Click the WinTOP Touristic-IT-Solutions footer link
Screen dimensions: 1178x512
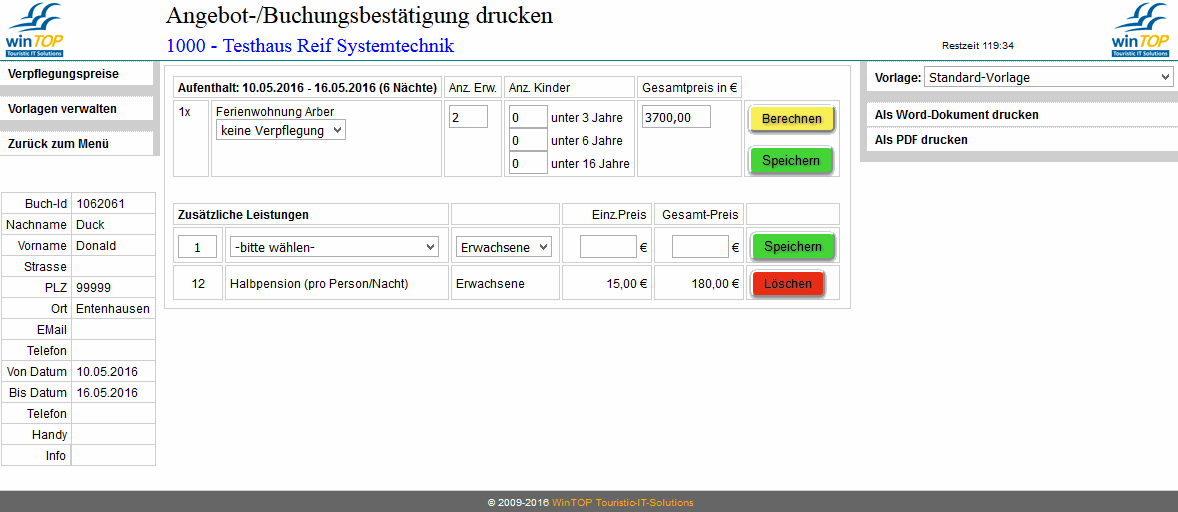[x=622, y=503]
